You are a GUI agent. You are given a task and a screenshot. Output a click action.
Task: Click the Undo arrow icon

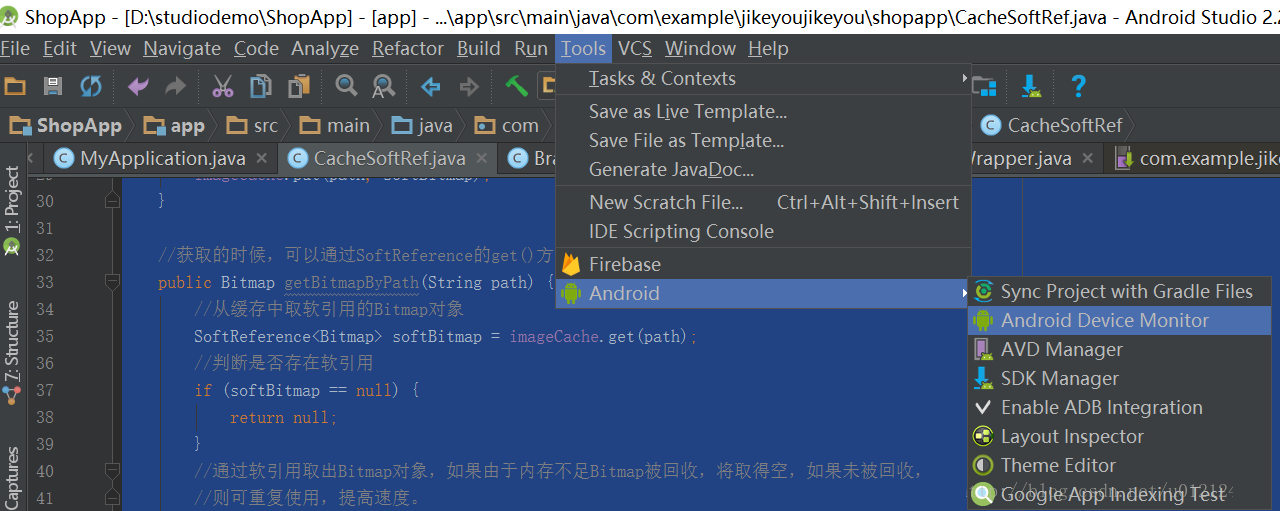pyautogui.click(x=139, y=87)
